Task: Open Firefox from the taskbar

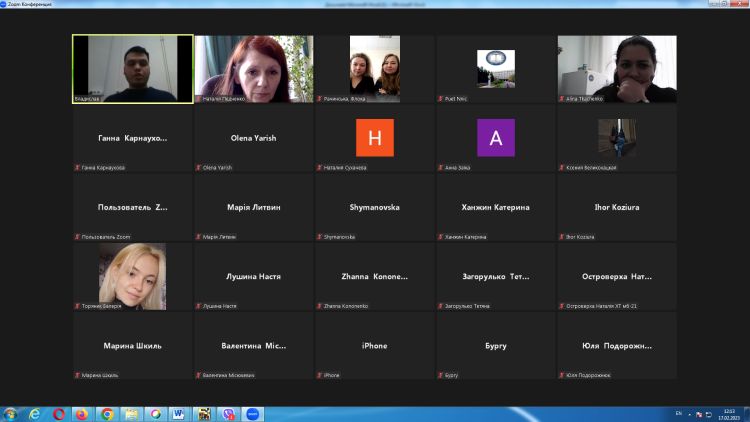Action: pos(82,413)
